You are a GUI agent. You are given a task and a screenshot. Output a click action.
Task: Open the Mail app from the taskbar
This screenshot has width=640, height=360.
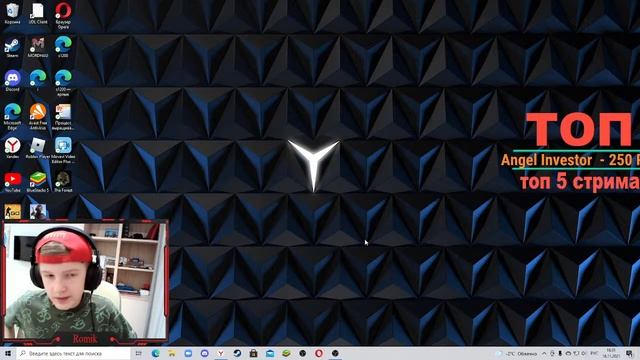270,353
